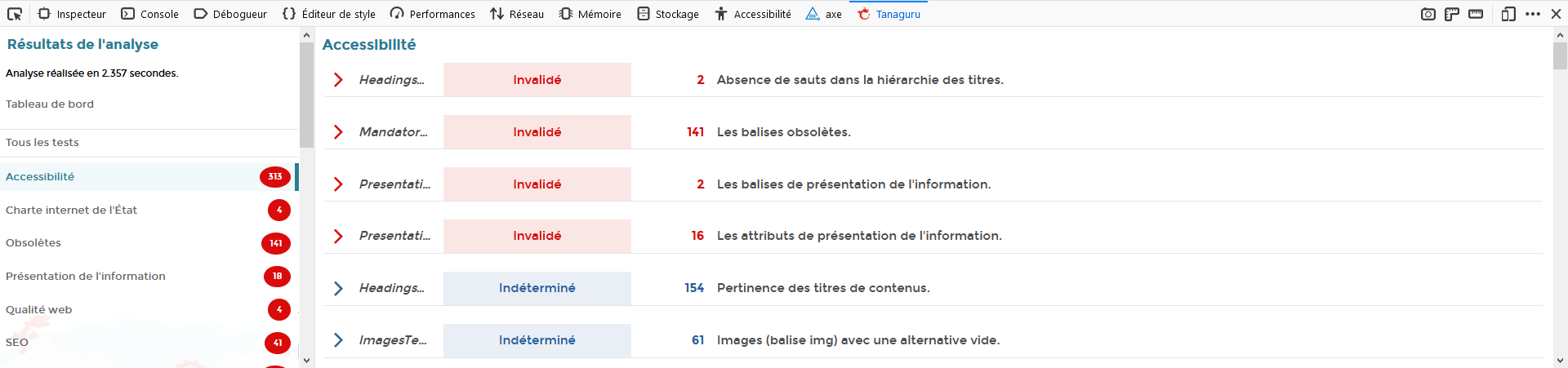The image size is (1568, 368).
Task: Expand the Headings indéterminé result row
Action: click(338, 288)
